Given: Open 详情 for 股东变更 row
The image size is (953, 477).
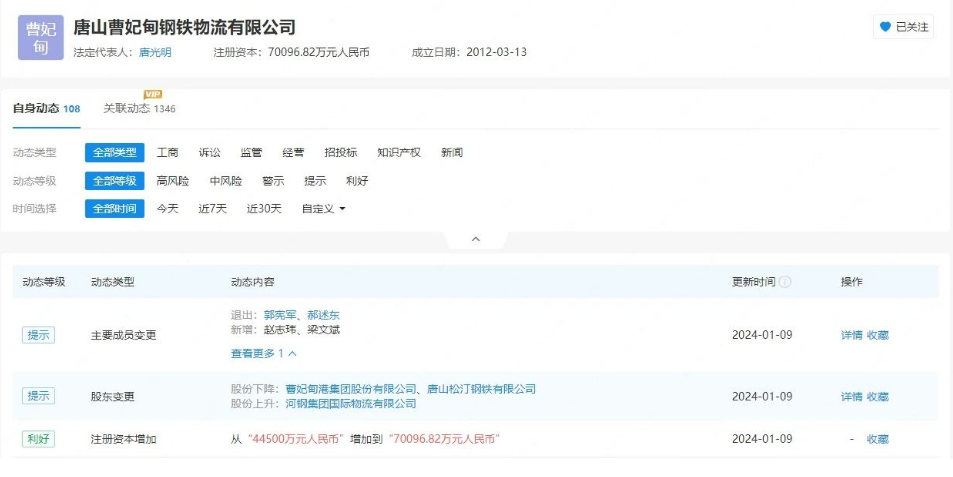Looking at the screenshot, I should click(x=852, y=397).
